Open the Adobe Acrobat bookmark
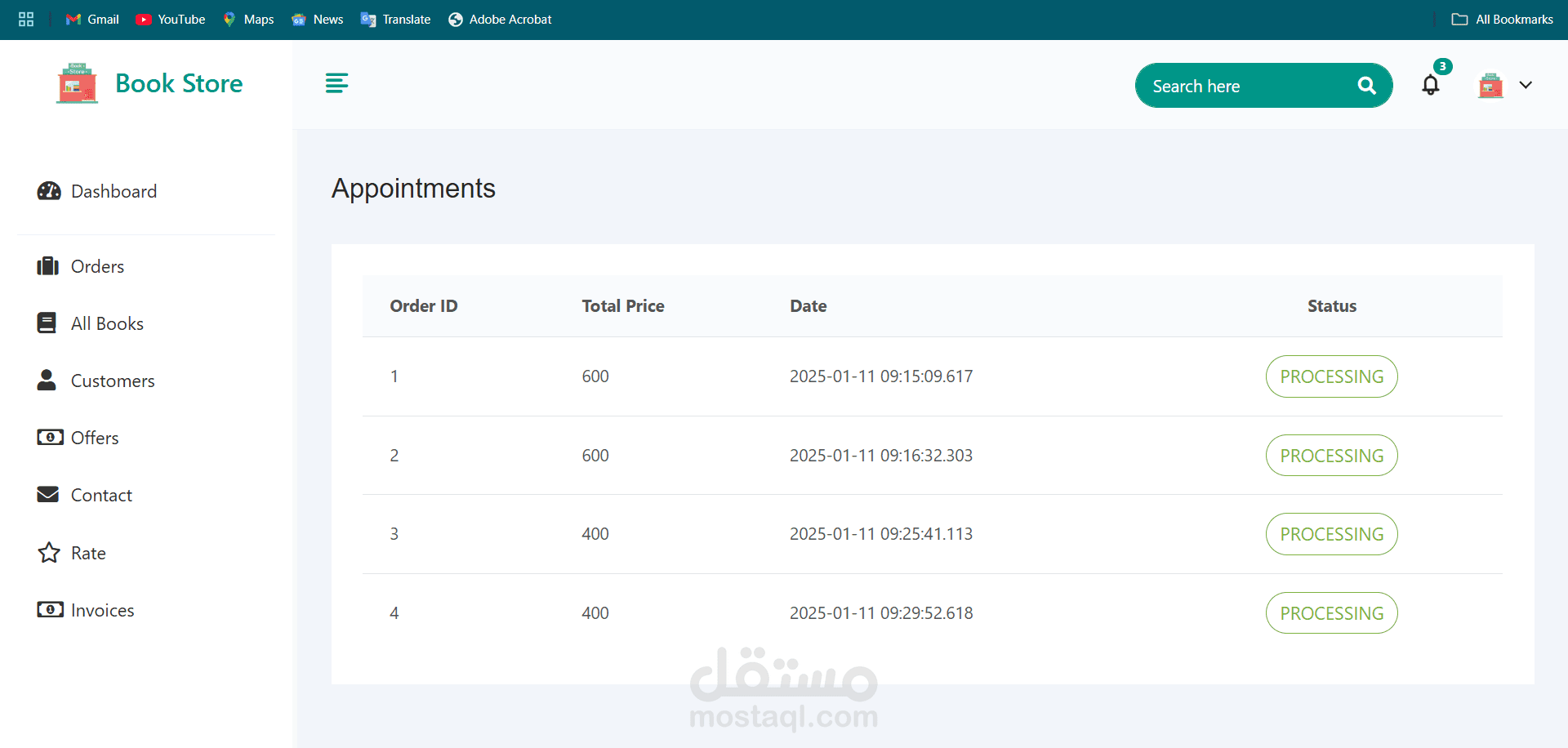1568x748 pixels. coord(500,20)
